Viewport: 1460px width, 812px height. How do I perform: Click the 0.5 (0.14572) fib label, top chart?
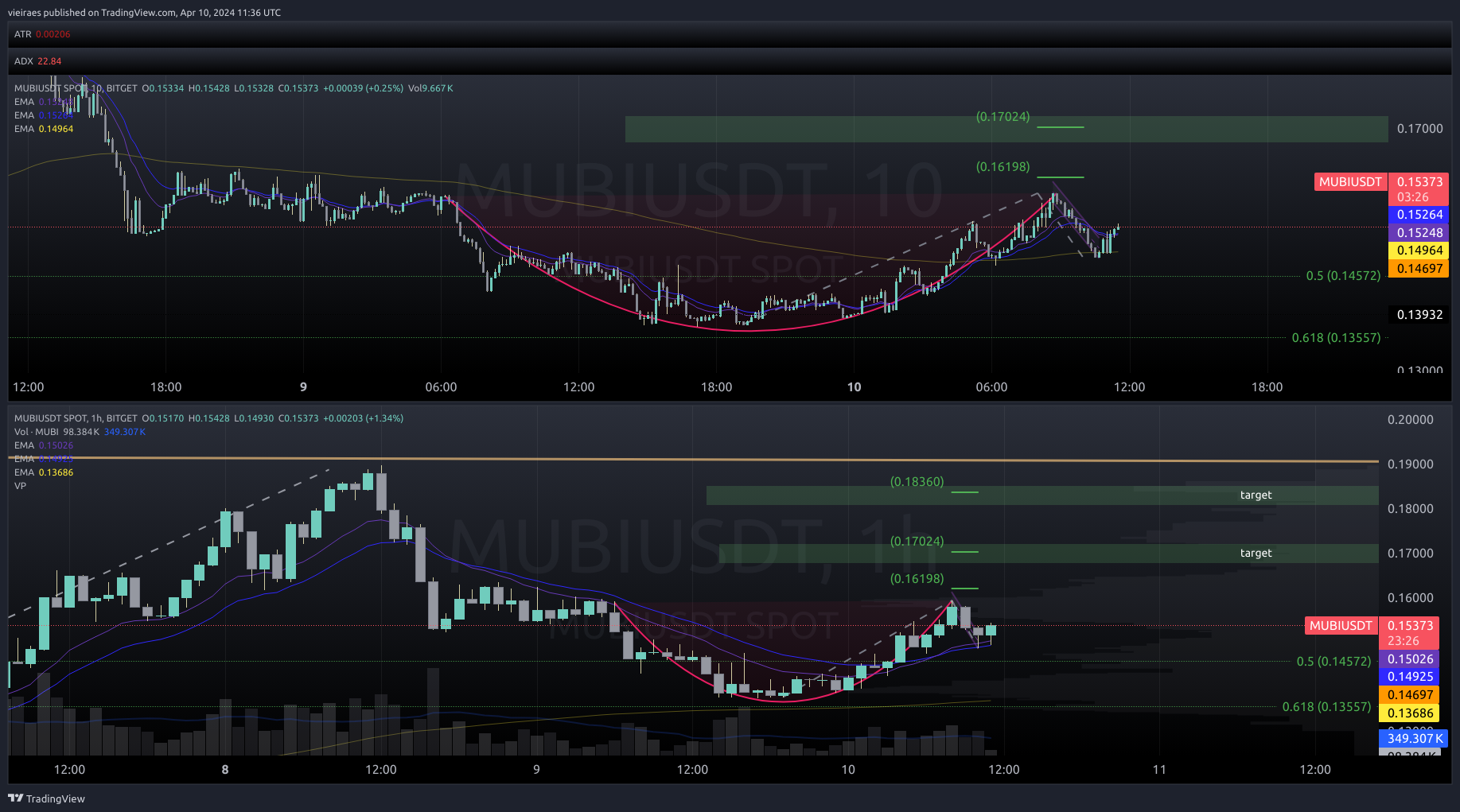[1343, 276]
